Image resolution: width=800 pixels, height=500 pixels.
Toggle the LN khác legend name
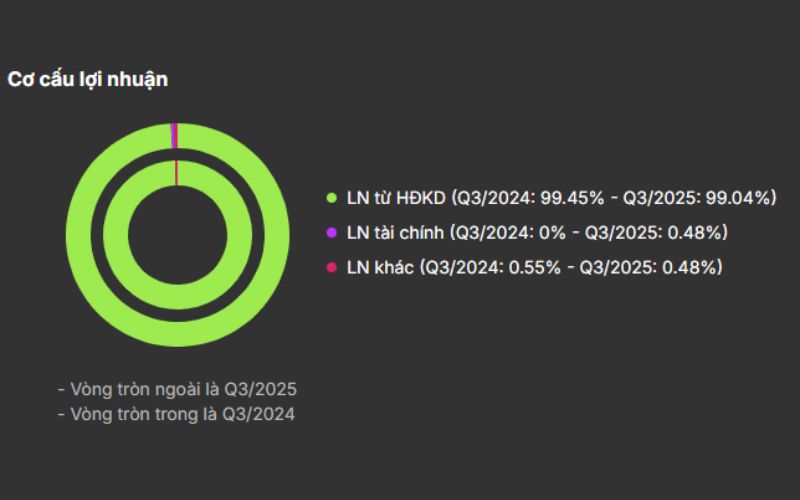[379, 267]
